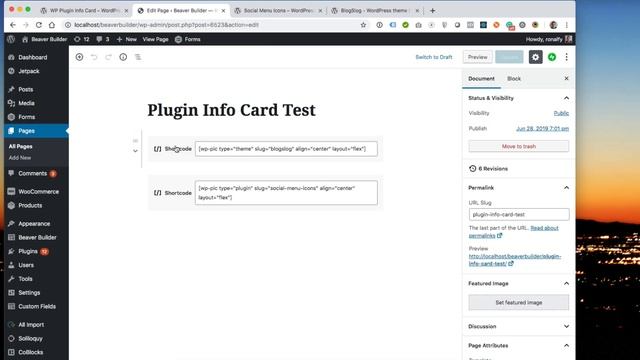Click the URL Slug input field

pos(519,214)
